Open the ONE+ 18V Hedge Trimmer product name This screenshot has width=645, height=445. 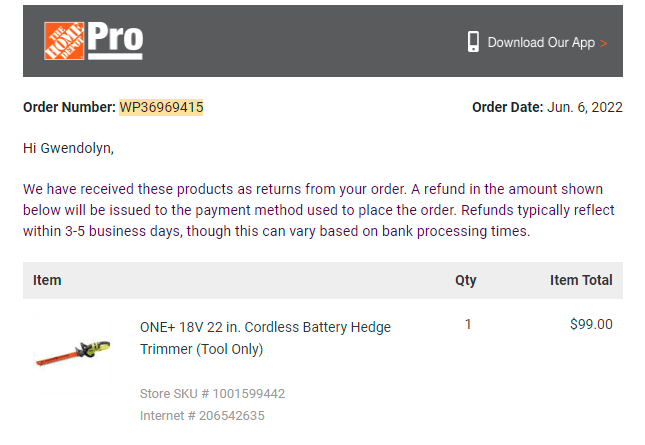tap(265, 338)
